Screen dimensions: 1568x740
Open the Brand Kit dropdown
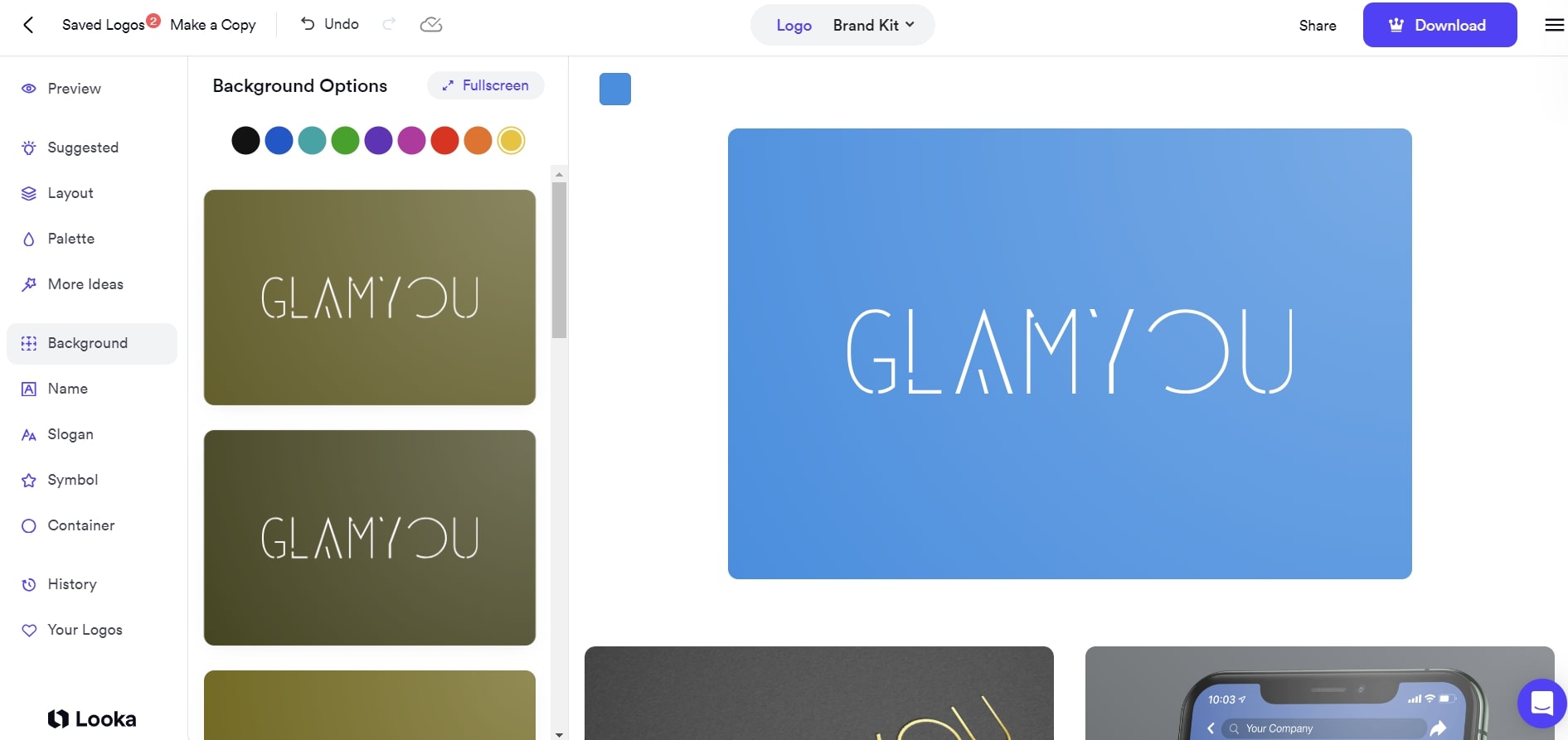pyautogui.click(x=874, y=25)
